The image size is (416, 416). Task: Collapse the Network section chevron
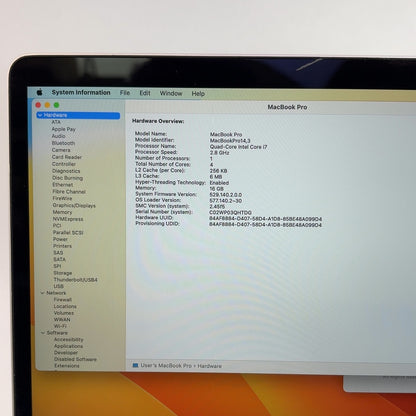pyautogui.click(x=43, y=293)
